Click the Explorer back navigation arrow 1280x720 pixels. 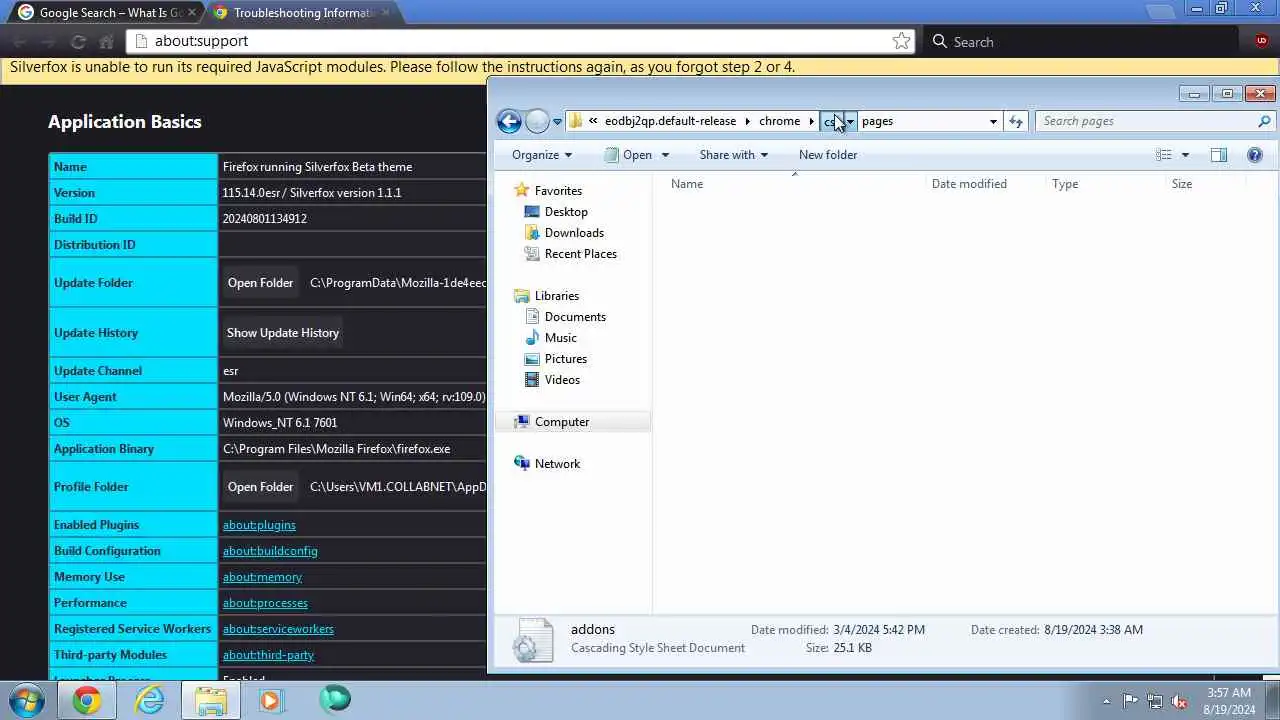point(509,121)
